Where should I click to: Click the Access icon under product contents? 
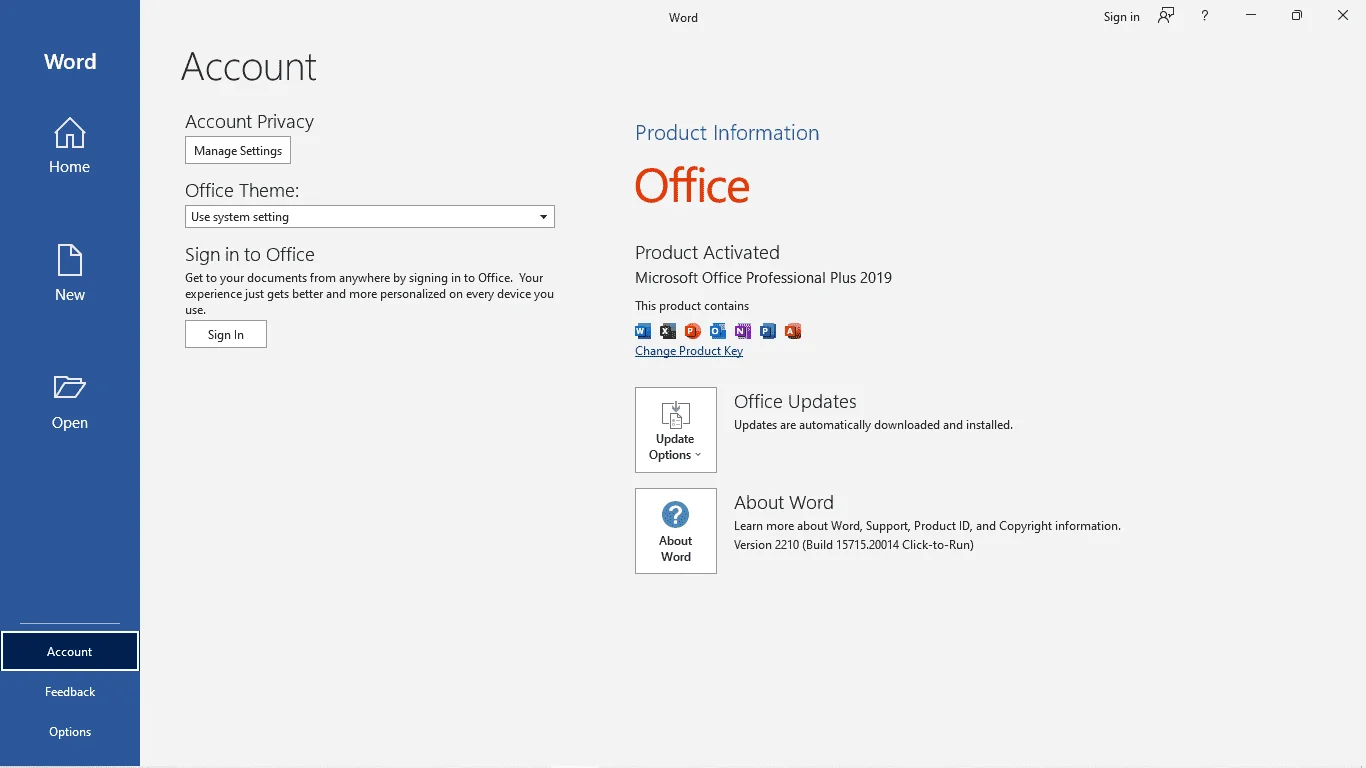pos(793,331)
